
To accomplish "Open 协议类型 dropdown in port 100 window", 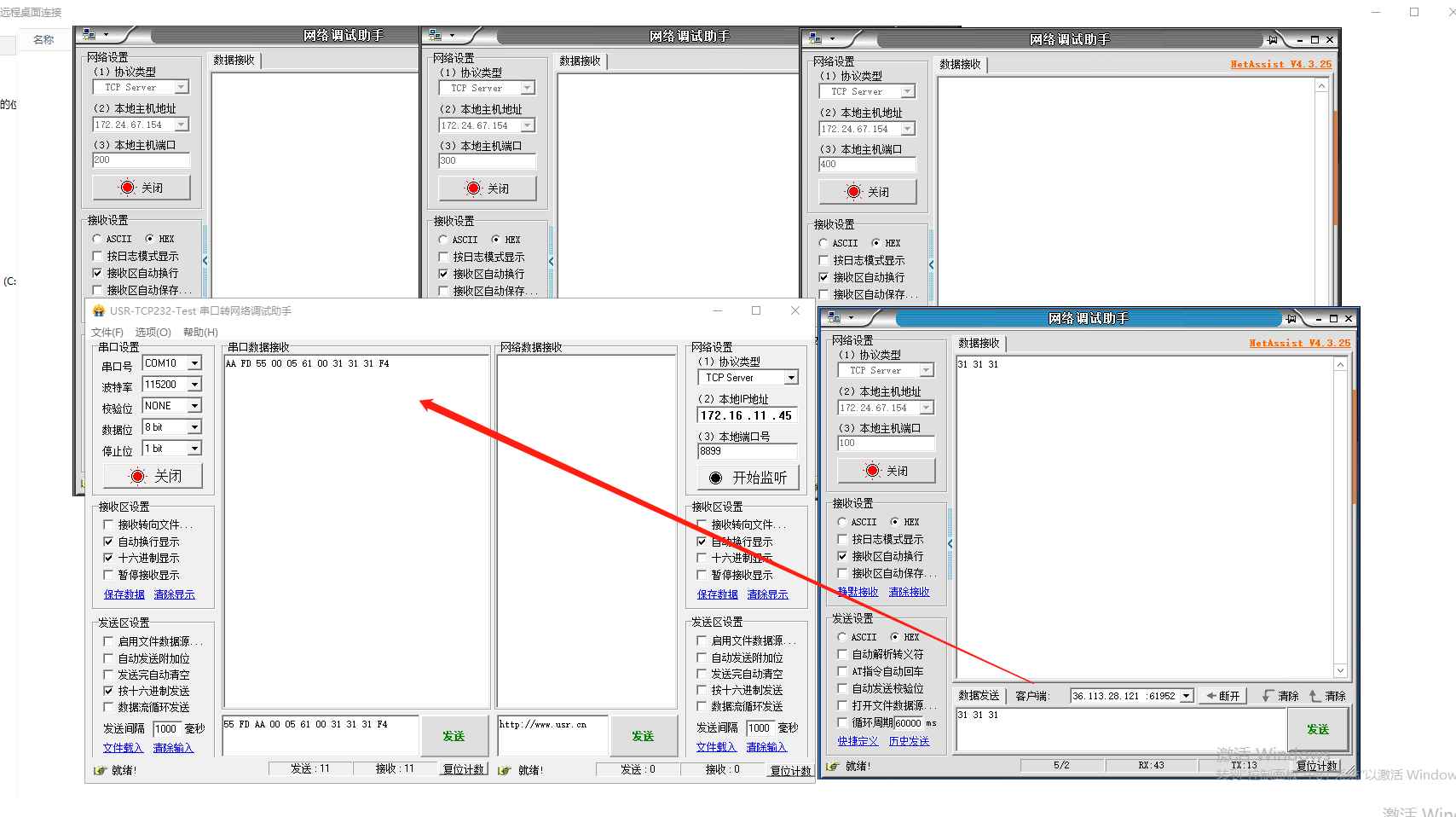I will click(x=927, y=370).
